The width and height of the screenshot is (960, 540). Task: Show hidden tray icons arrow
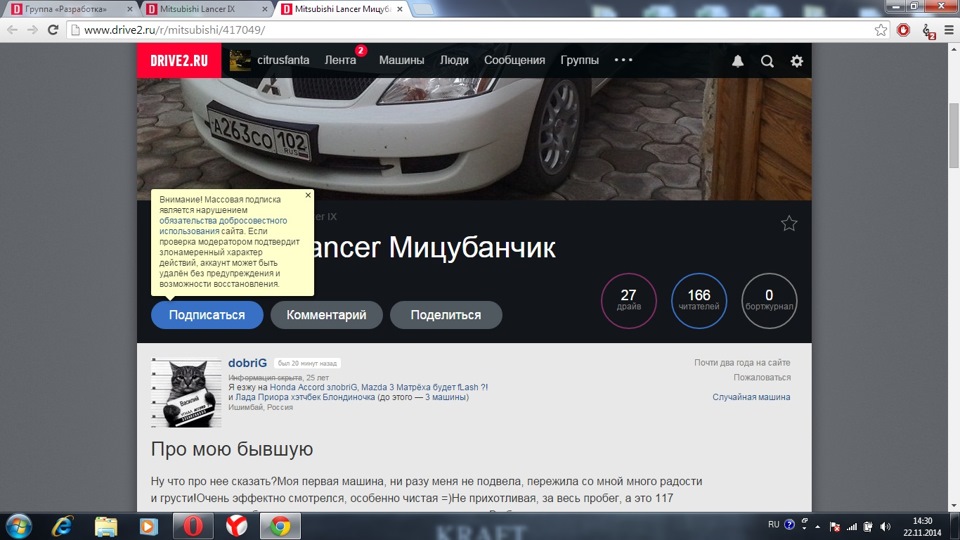click(x=818, y=527)
